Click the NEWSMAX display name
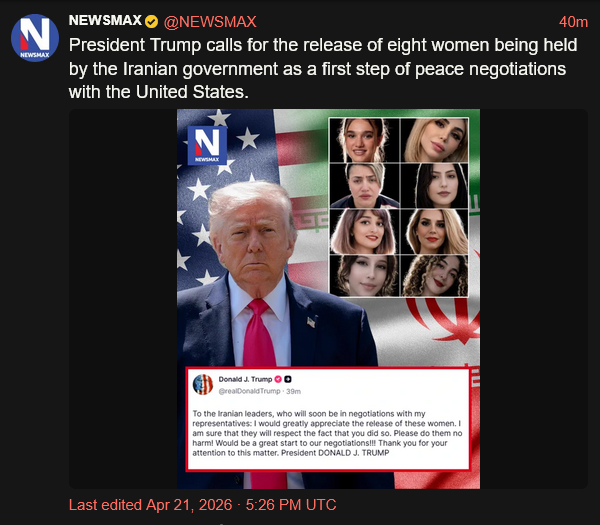 (105, 21)
